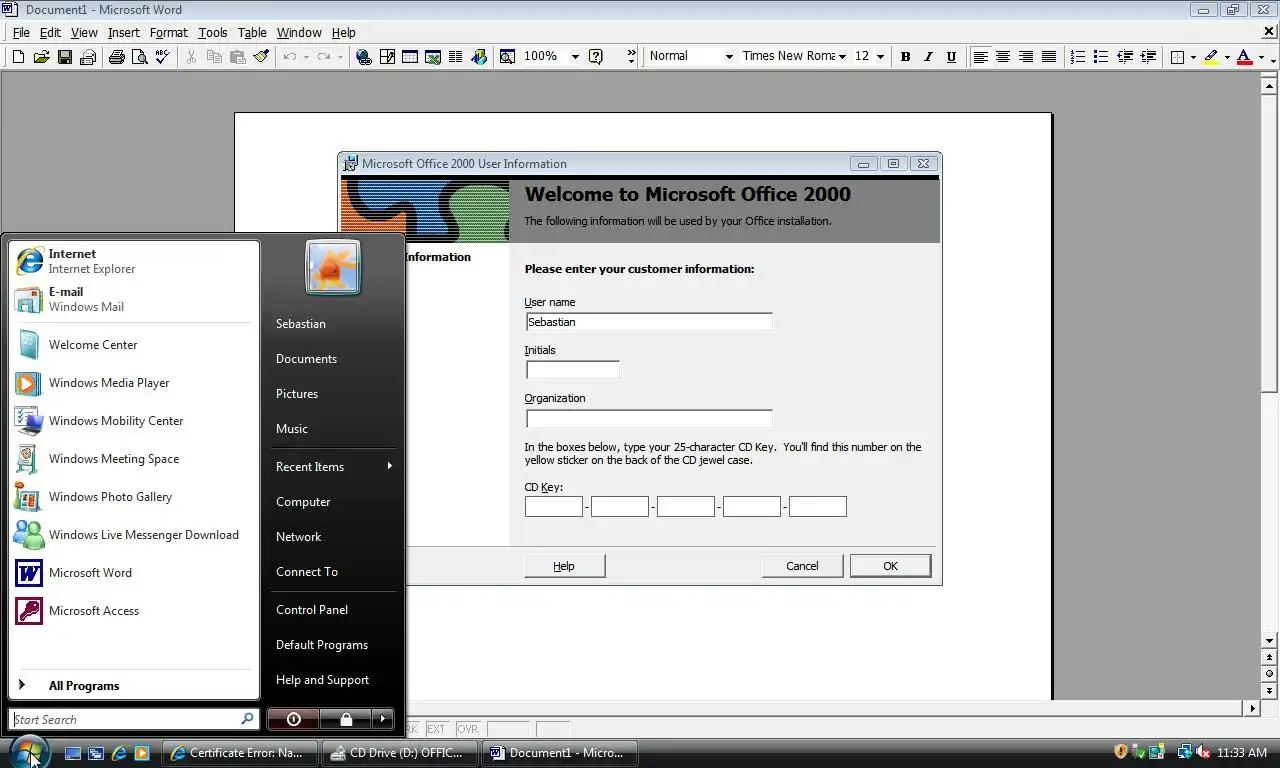The height and width of the screenshot is (768, 1280).
Task: Click the Outside Border icon
Action: [x=1177, y=57]
